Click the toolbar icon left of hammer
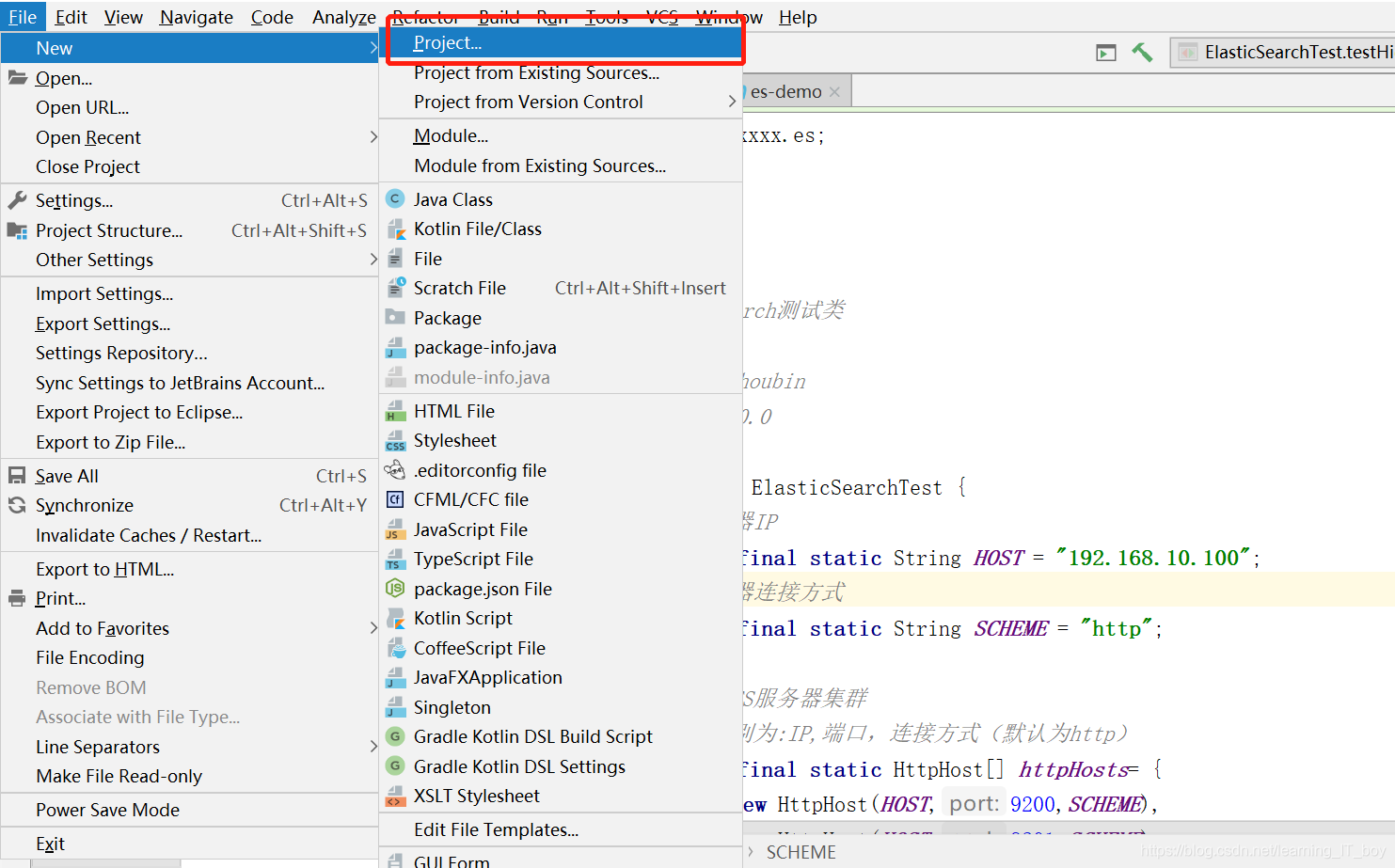 1106,53
